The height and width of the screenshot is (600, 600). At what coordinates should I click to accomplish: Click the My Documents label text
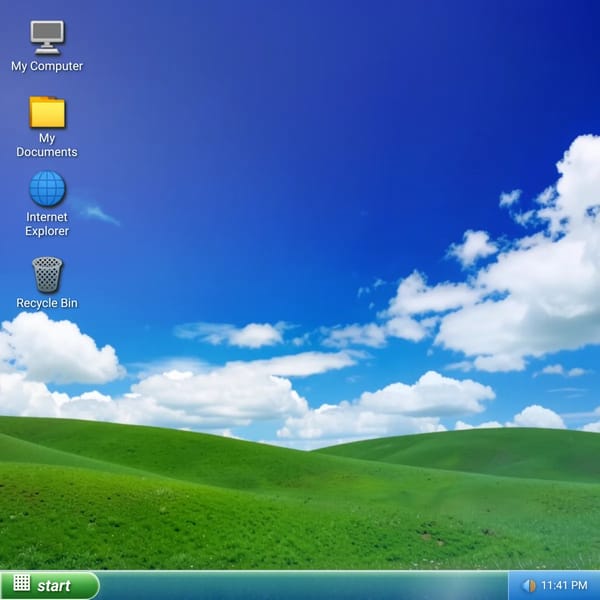click(47, 145)
